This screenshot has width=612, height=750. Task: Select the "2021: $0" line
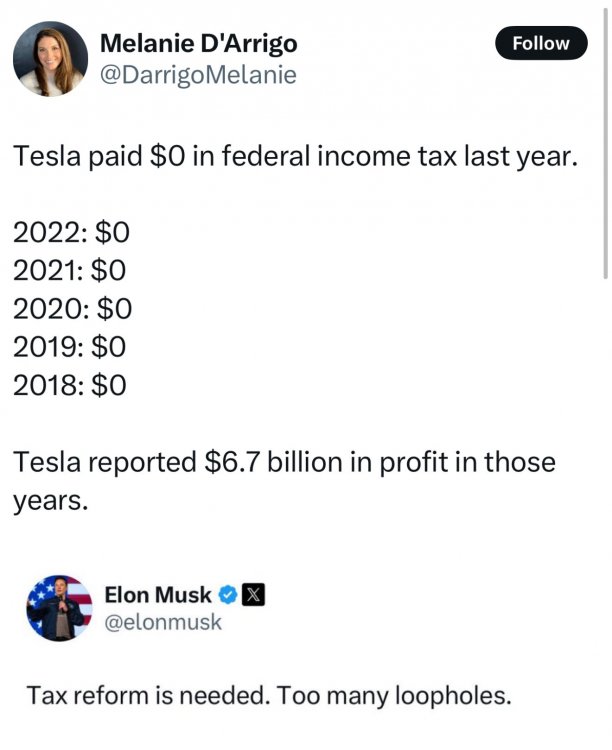pyautogui.click(x=70, y=270)
